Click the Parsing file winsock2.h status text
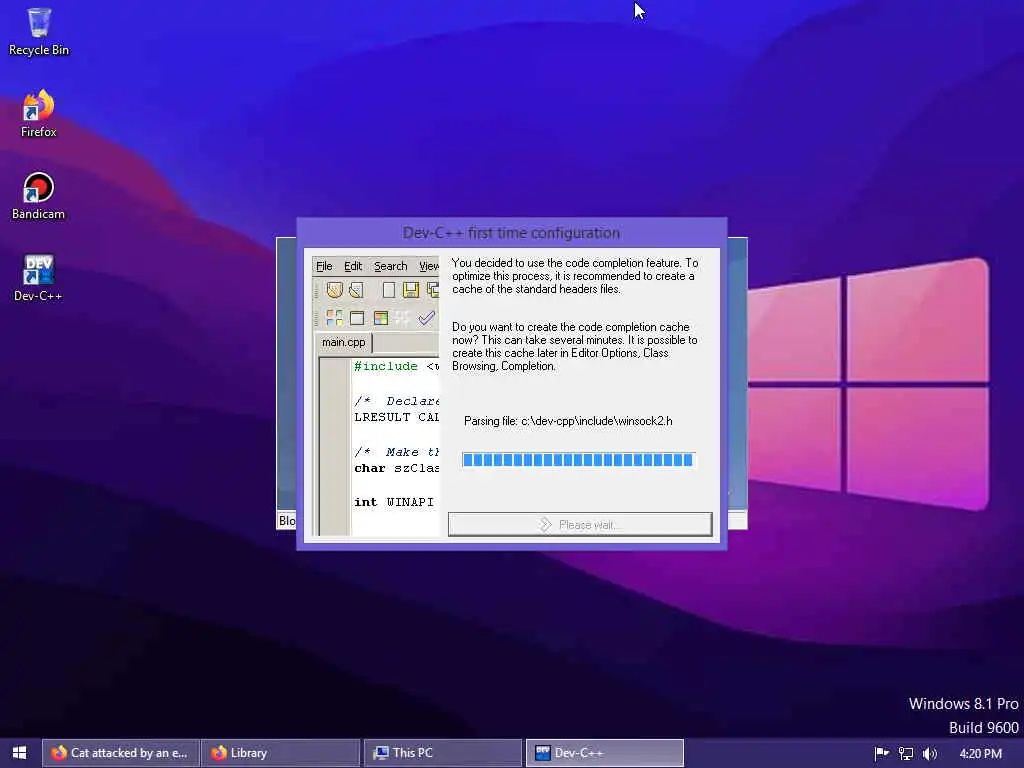The width and height of the screenshot is (1024, 768). tap(568, 421)
